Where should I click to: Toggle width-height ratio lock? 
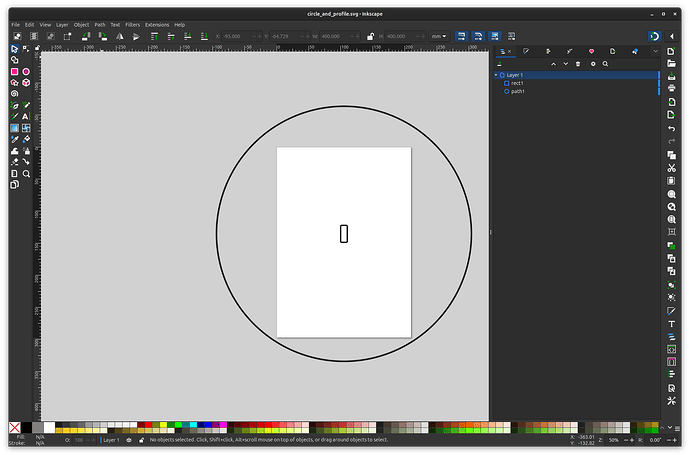370,37
